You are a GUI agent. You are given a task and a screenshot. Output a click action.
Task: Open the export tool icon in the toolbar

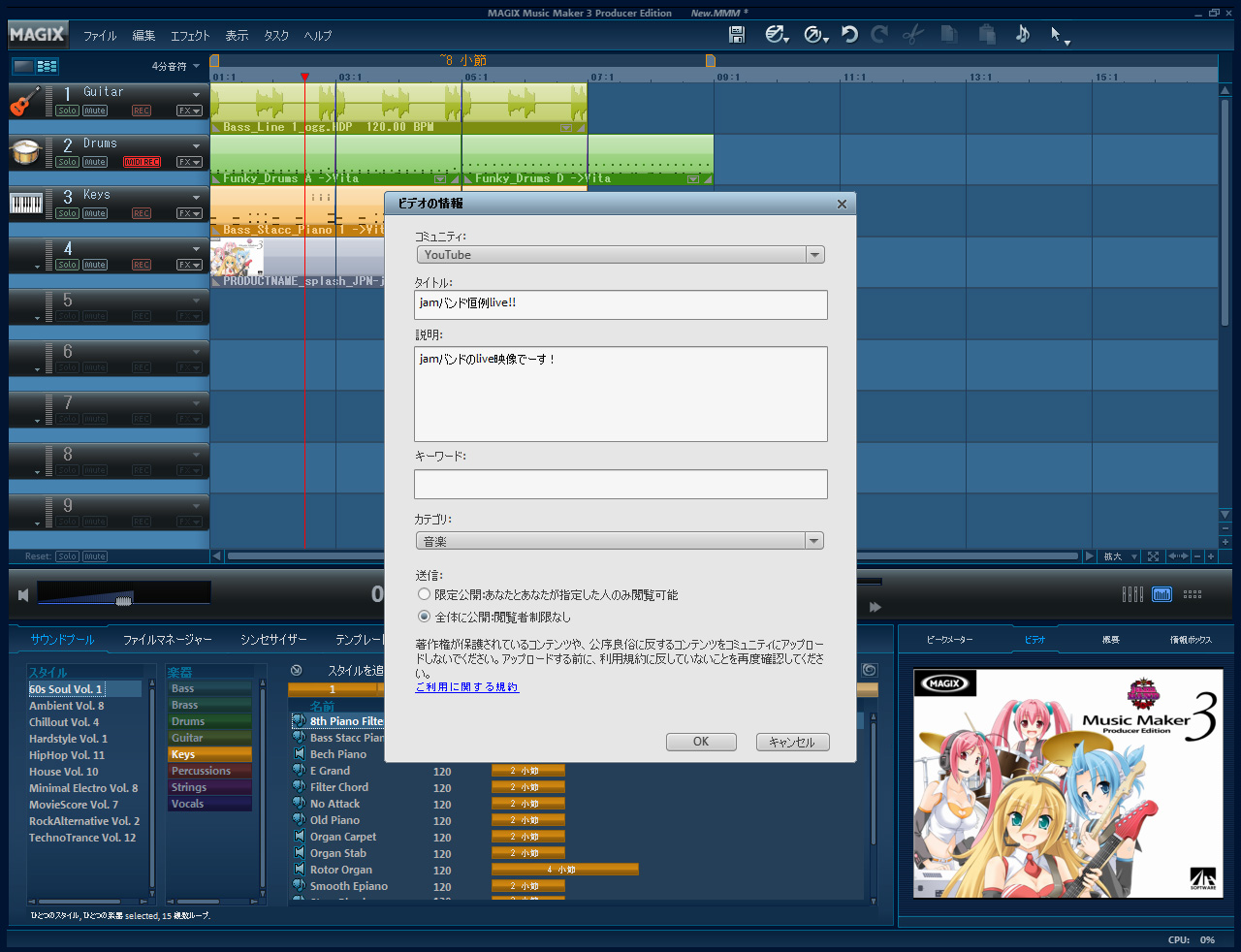[x=815, y=35]
